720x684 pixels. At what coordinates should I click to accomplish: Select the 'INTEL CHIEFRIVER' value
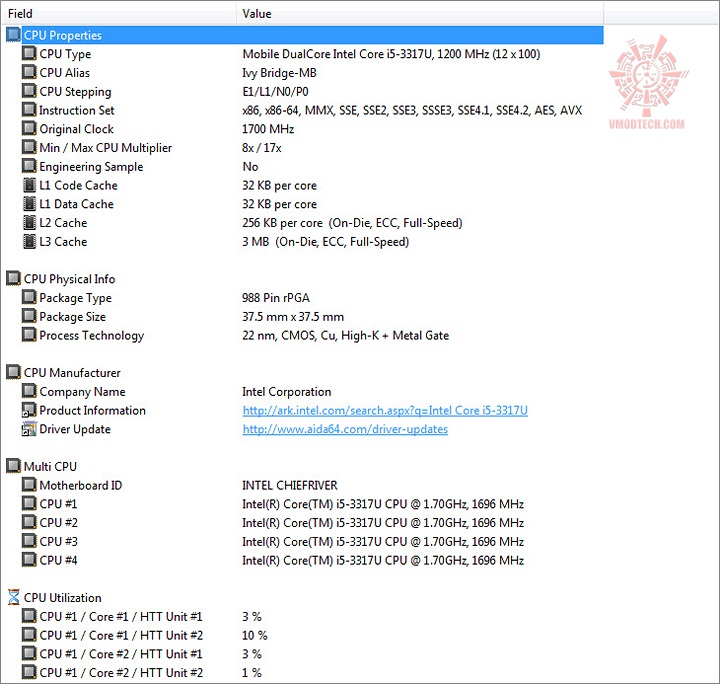click(290, 485)
